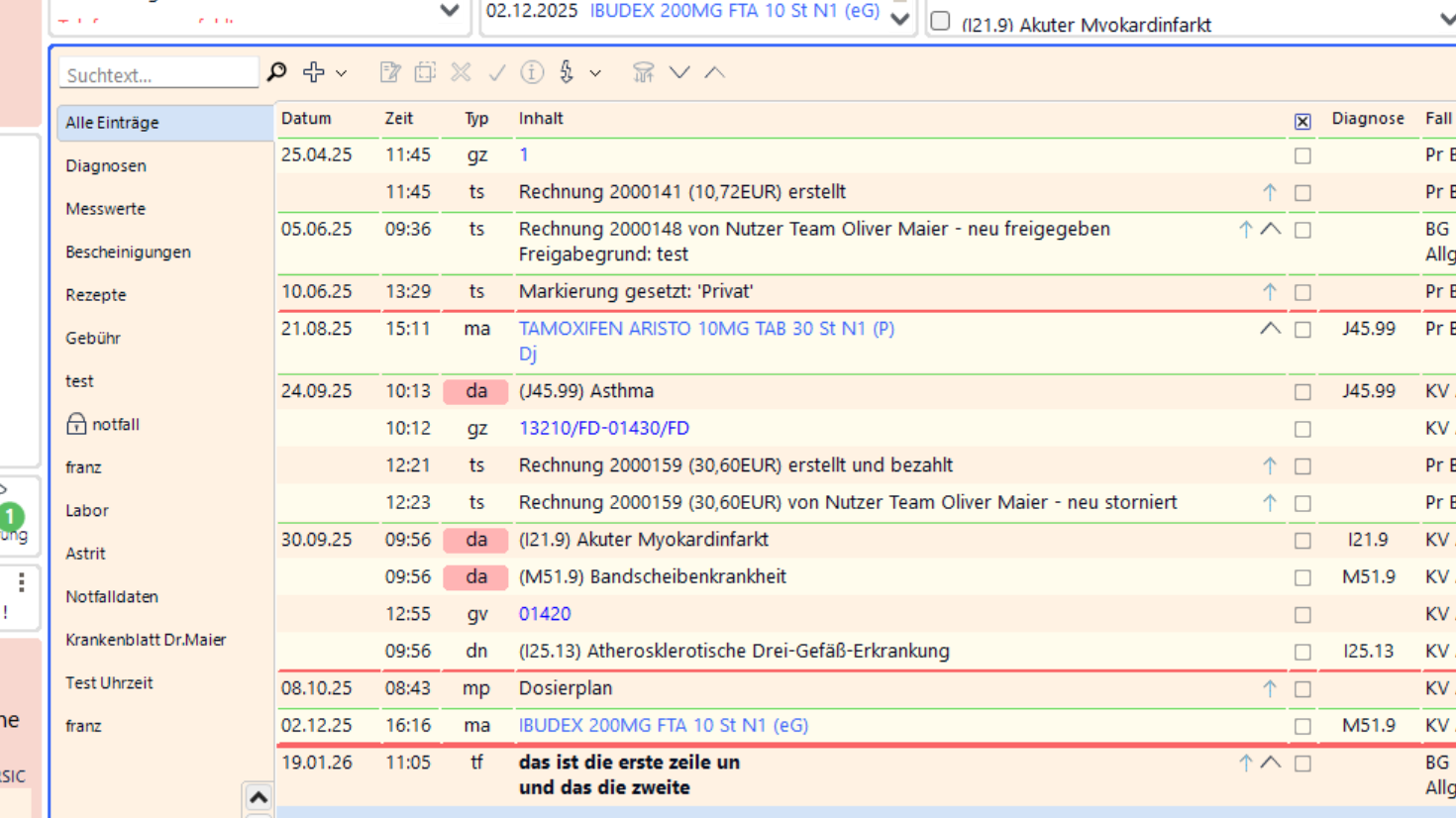Click into the Suchtext search field
The width and height of the screenshot is (1456, 818).
158,74
